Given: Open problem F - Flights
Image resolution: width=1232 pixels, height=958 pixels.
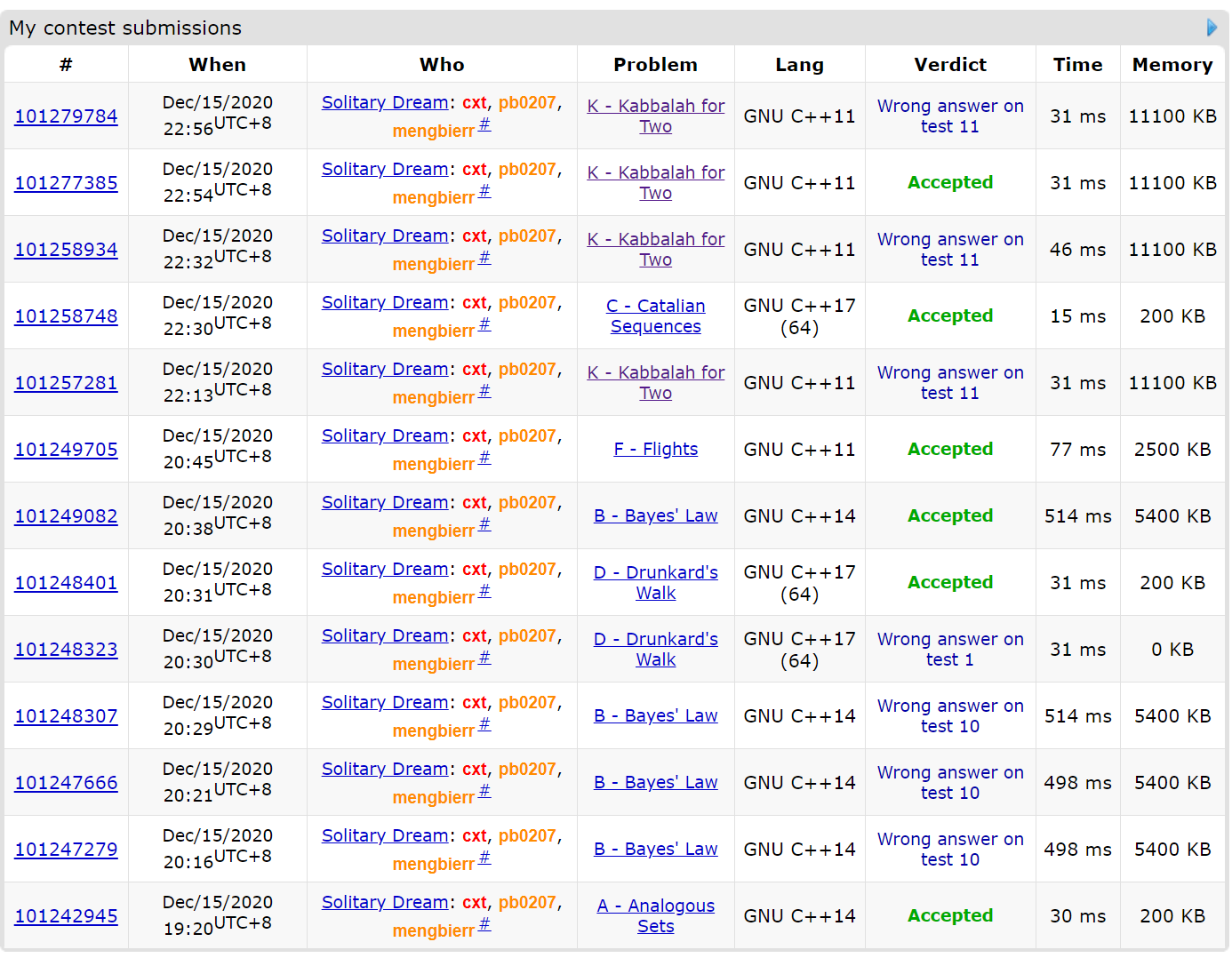Looking at the screenshot, I should coord(655,450).
